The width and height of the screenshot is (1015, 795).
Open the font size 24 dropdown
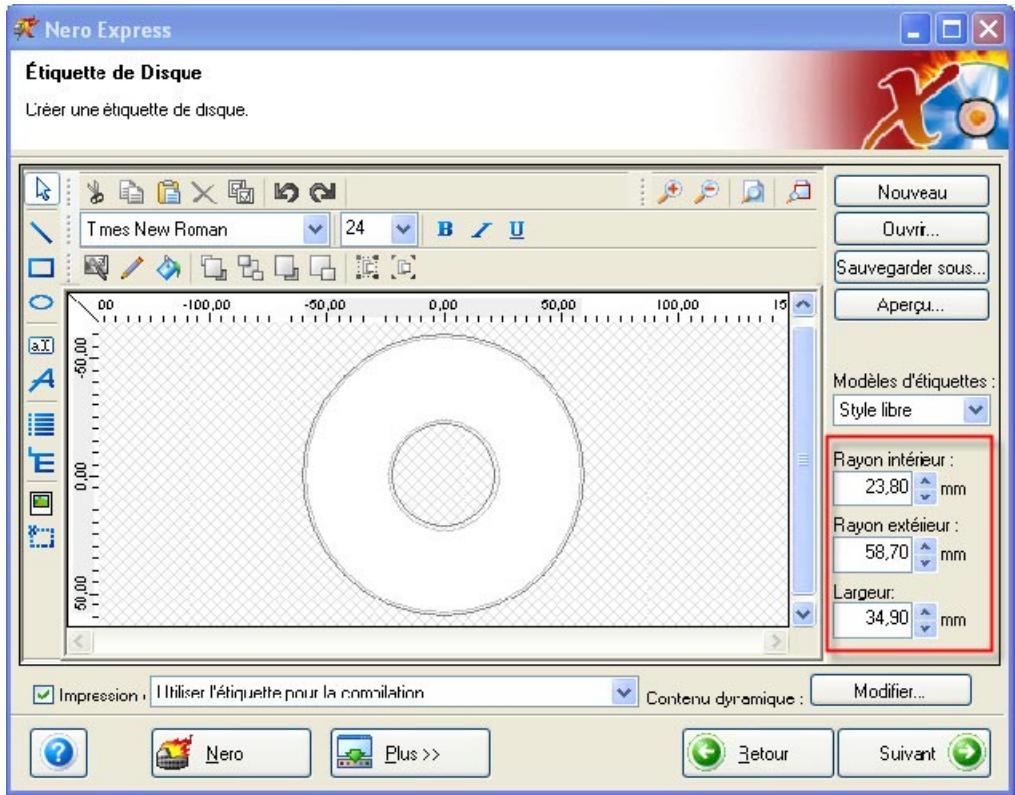pyautogui.click(x=403, y=229)
